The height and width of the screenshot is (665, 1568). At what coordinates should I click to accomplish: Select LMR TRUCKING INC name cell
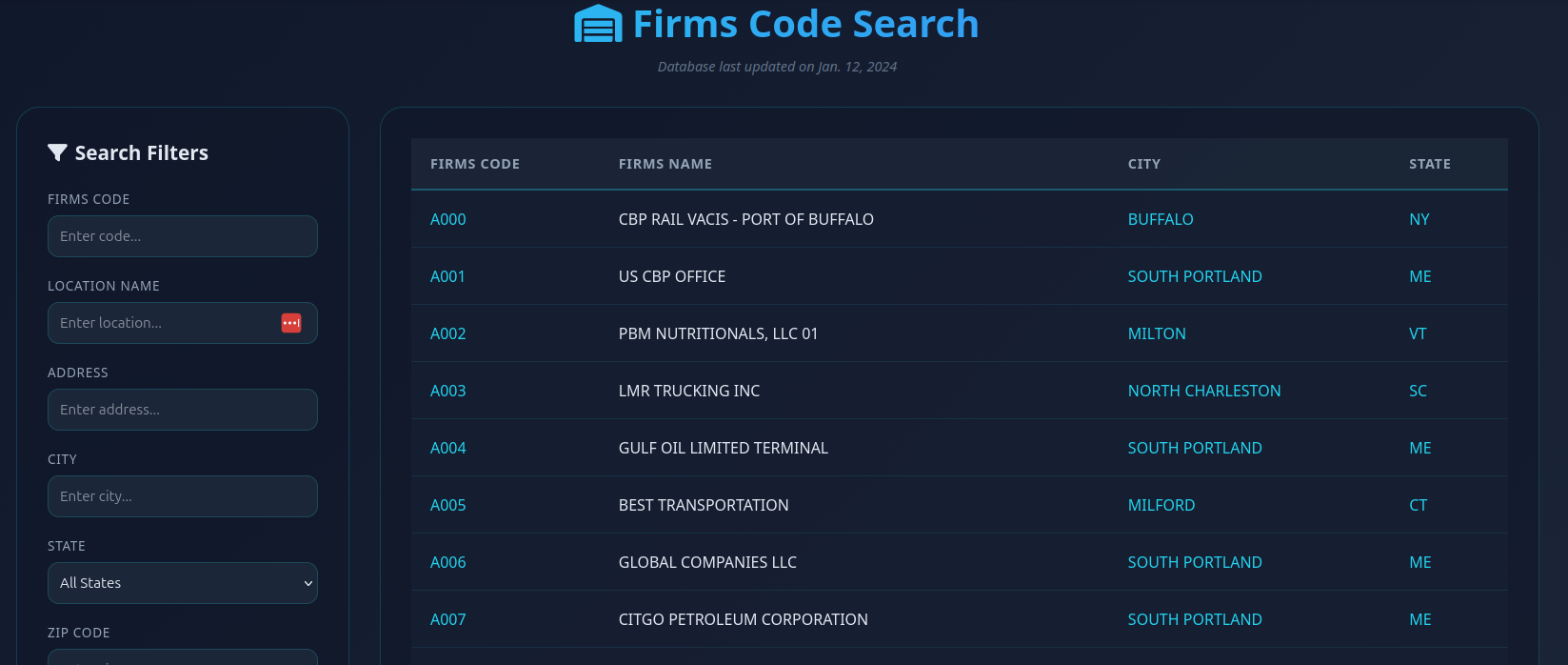689,391
